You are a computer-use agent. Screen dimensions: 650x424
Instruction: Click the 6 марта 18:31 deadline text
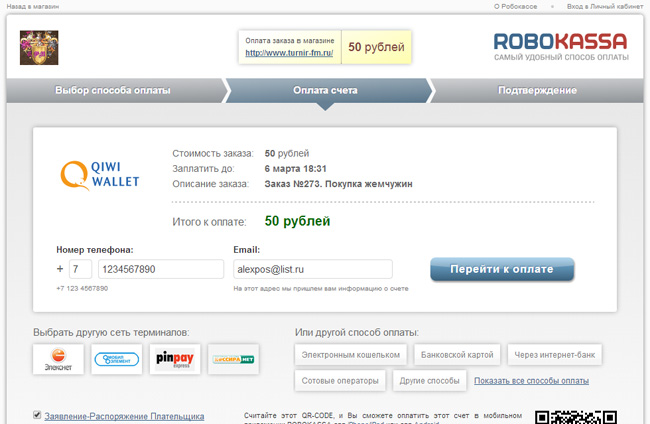[x=296, y=169]
